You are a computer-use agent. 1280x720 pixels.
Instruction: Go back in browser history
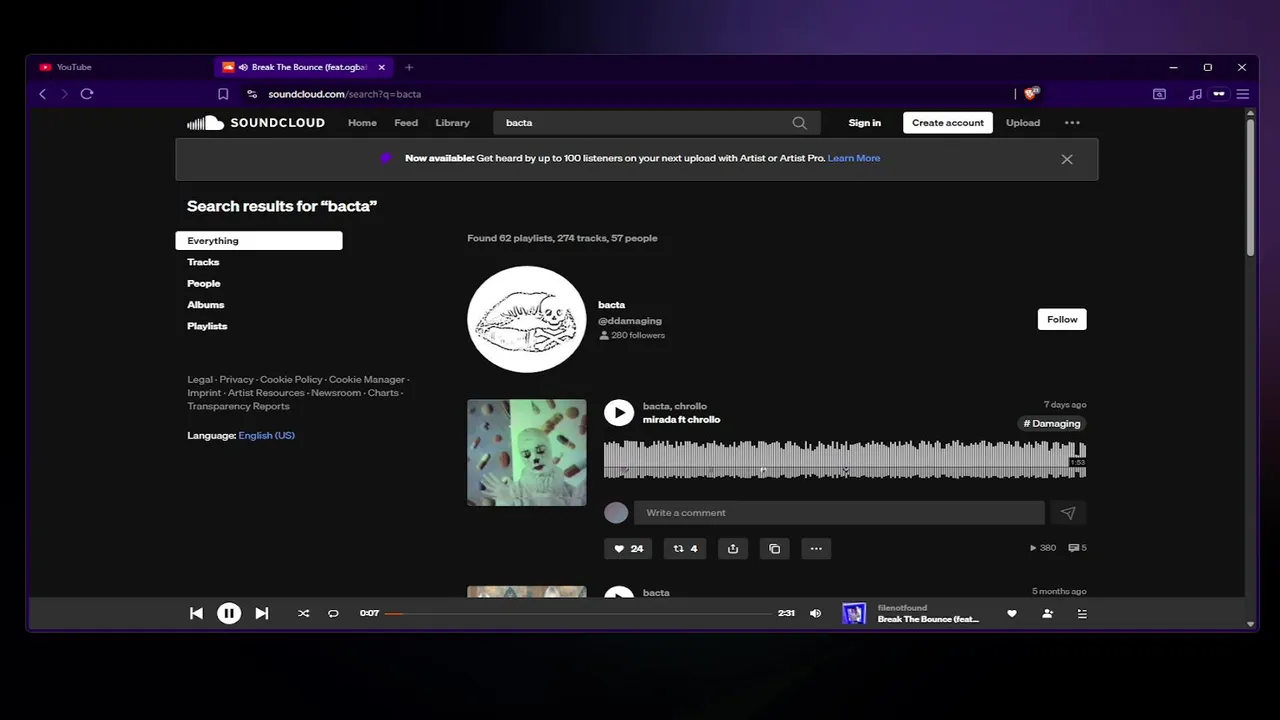[x=42, y=94]
